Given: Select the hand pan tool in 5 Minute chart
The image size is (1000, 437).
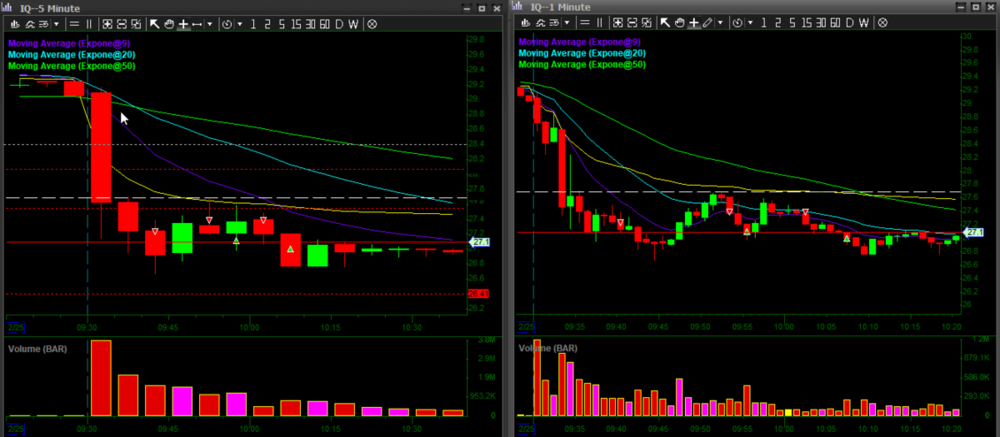Looking at the screenshot, I should pos(169,24).
